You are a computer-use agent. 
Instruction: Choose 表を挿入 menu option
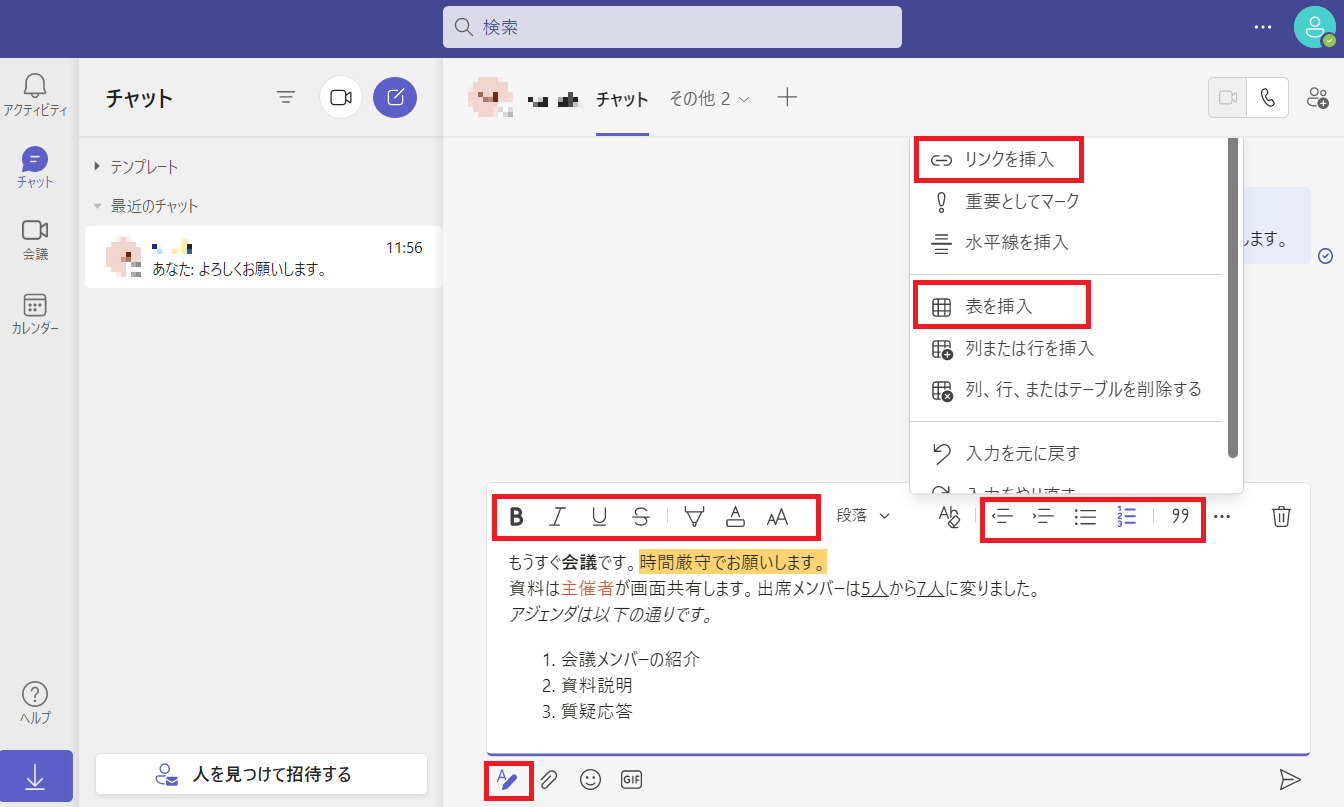[998, 307]
